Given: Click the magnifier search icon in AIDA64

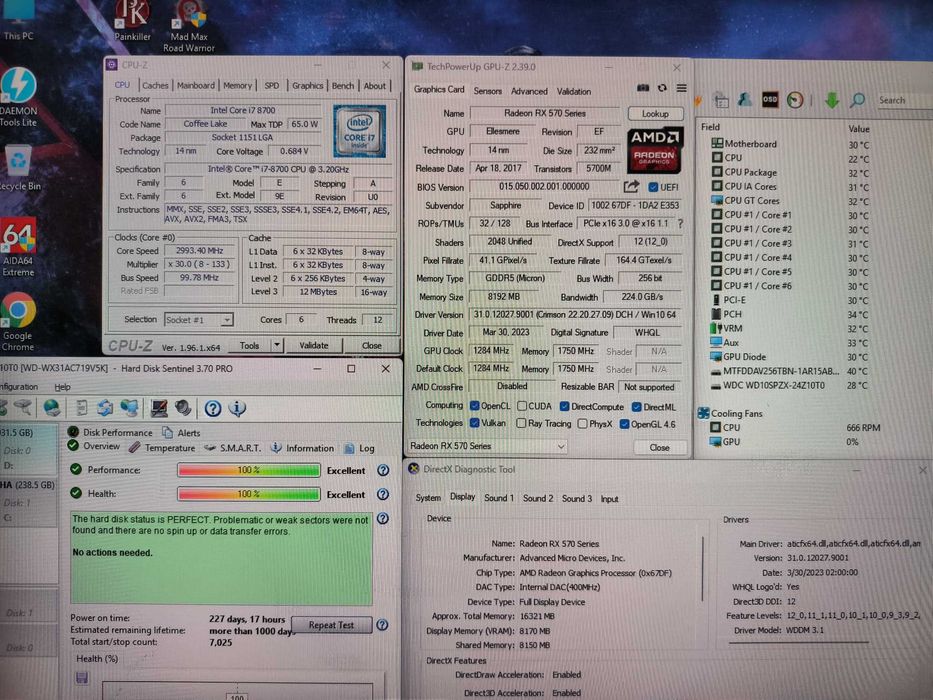Looking at the screenshot, I should click(x=857, y=100).
